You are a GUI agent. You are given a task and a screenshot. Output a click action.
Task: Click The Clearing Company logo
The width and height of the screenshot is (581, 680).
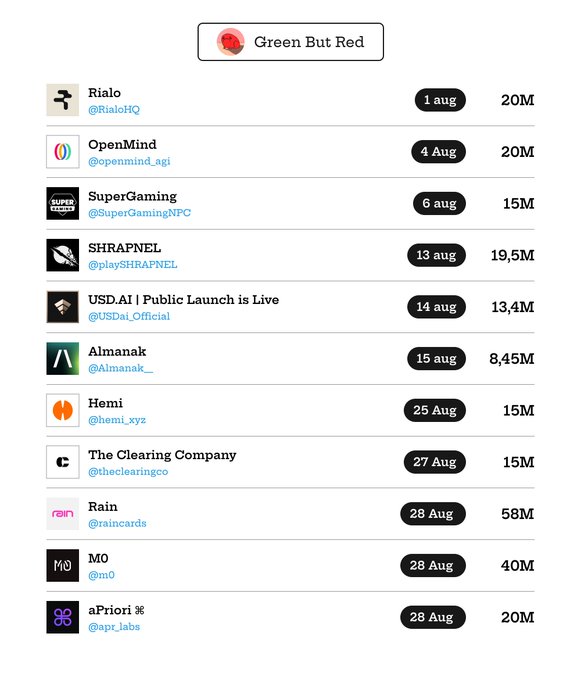click(x=62, y=462)
